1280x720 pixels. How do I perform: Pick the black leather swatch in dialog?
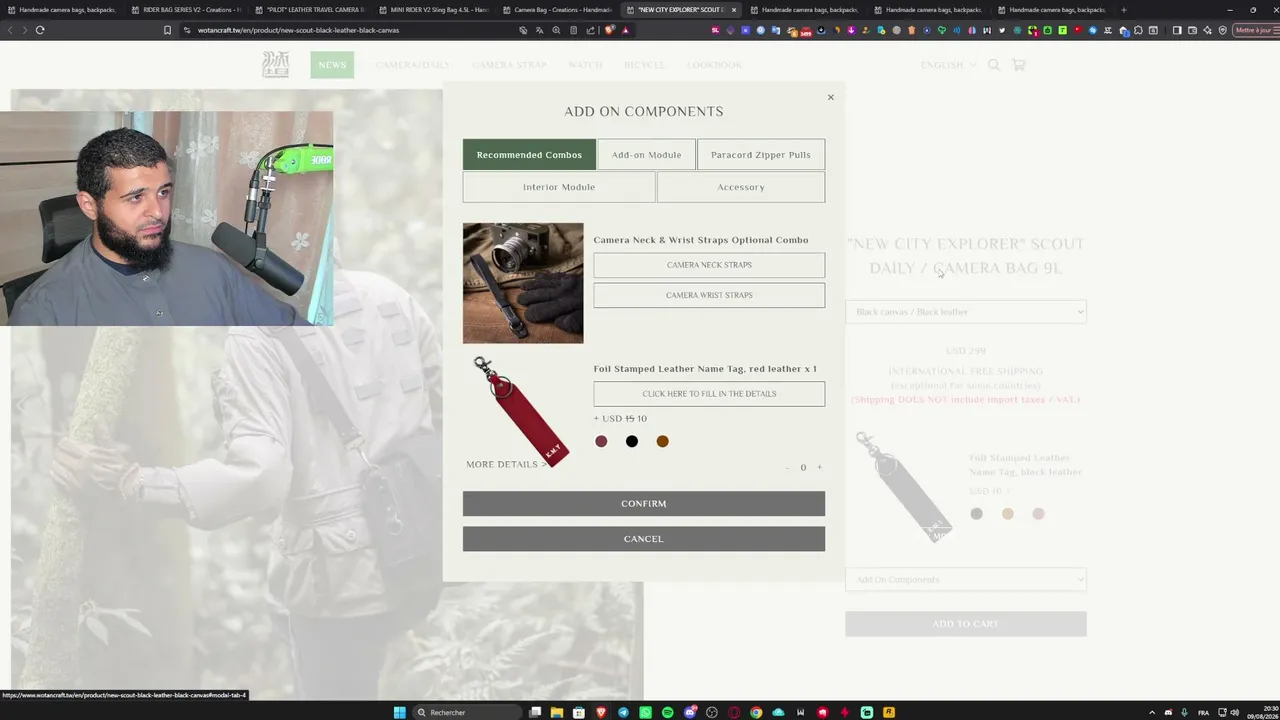point(632,441)
